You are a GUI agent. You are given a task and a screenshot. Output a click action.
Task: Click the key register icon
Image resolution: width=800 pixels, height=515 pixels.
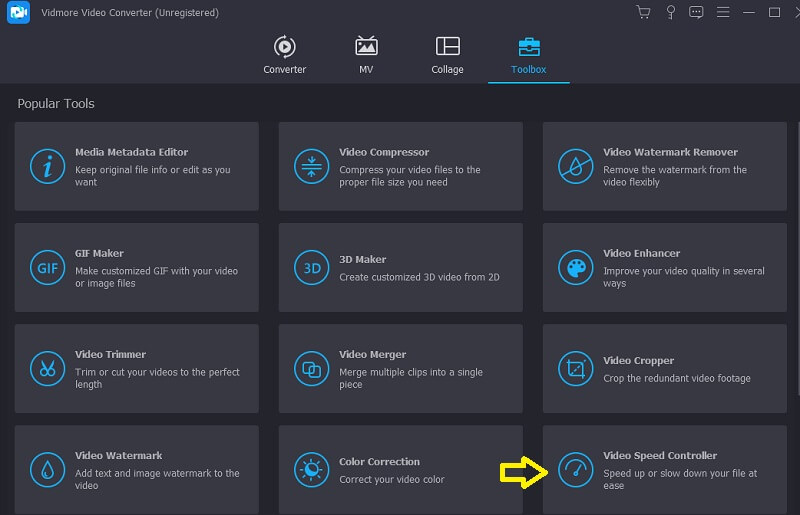point(670,12)
